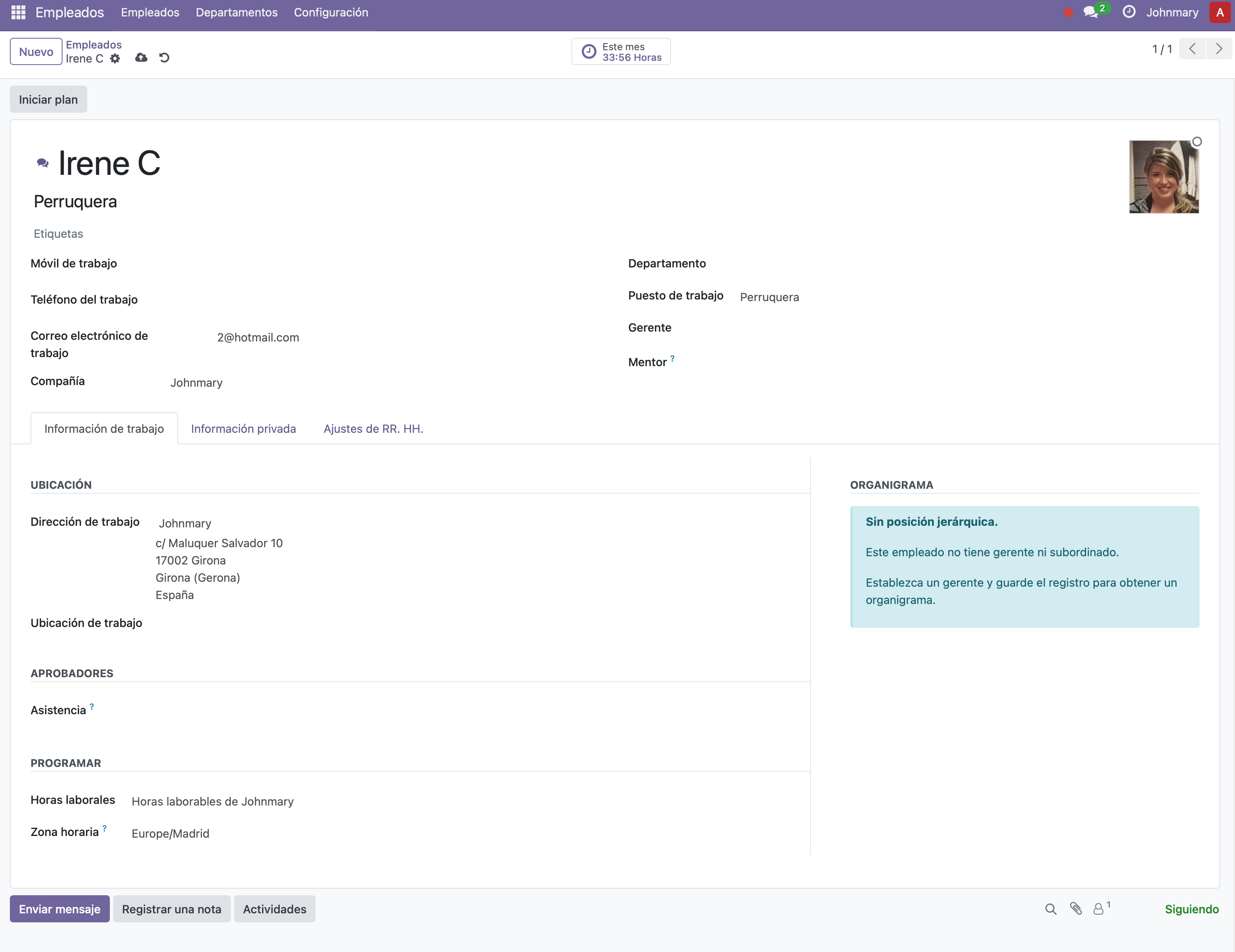Open the apps grid menu icon
This screenshot has height=952, width=1235.
click(18, 12)
